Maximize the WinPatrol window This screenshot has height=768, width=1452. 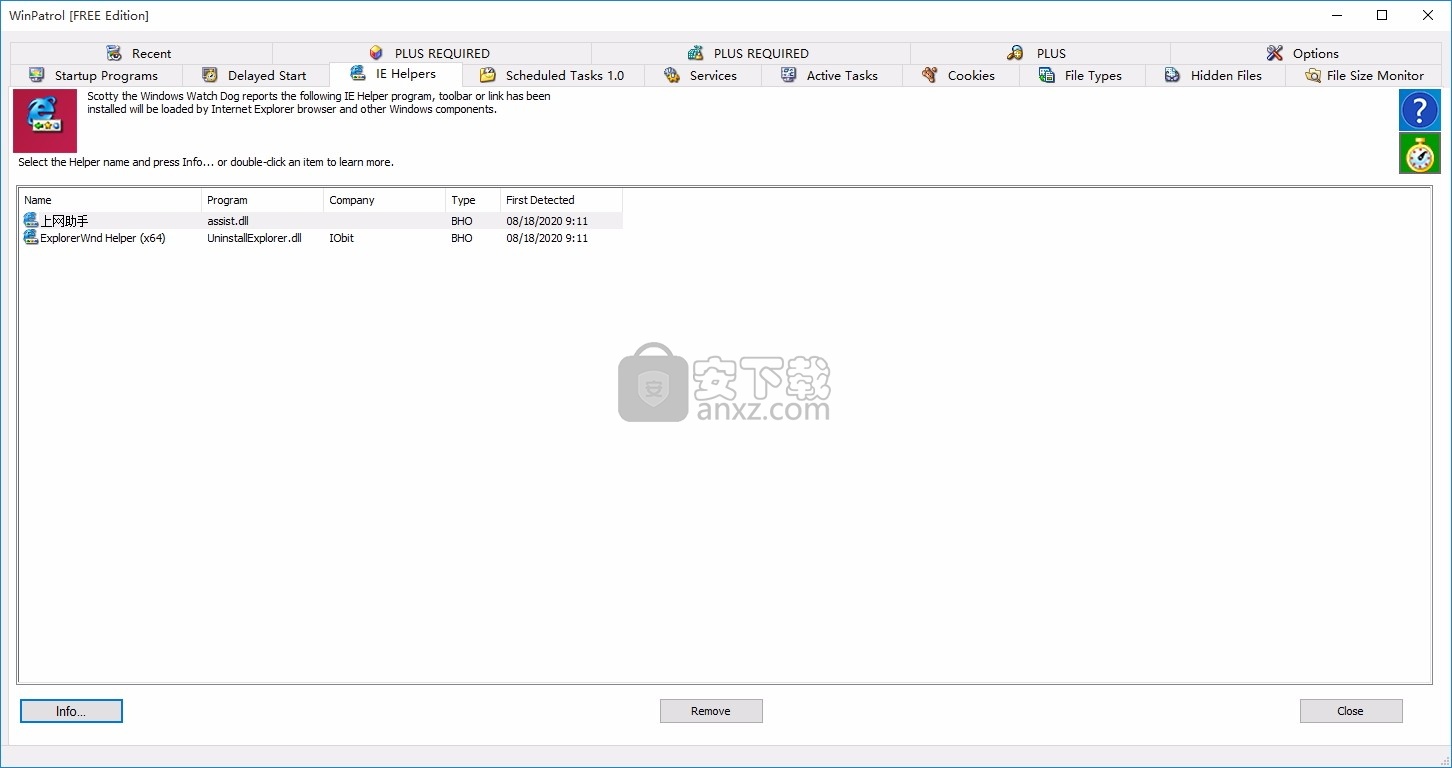click(x=1382, y=15)
